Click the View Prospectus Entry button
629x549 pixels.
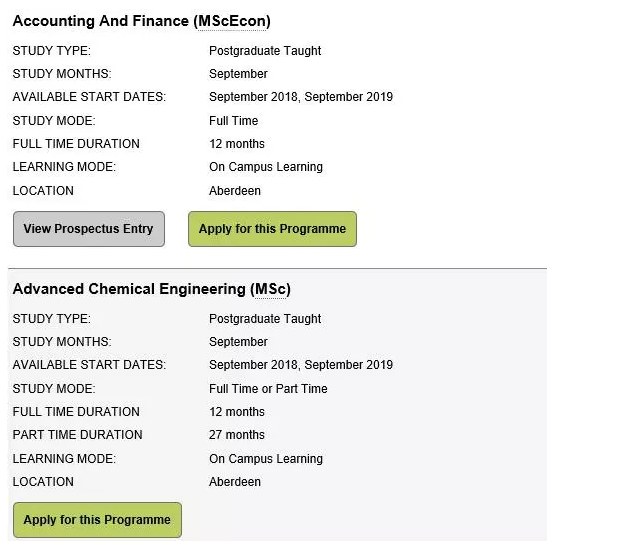coord(88,229)
